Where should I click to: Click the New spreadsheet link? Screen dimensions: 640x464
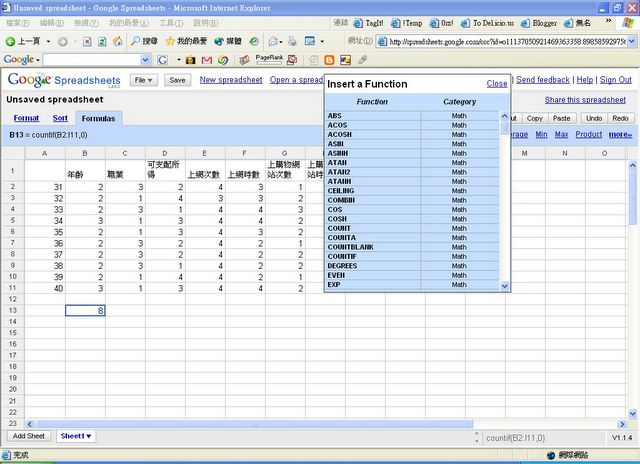tap(231, 80)
